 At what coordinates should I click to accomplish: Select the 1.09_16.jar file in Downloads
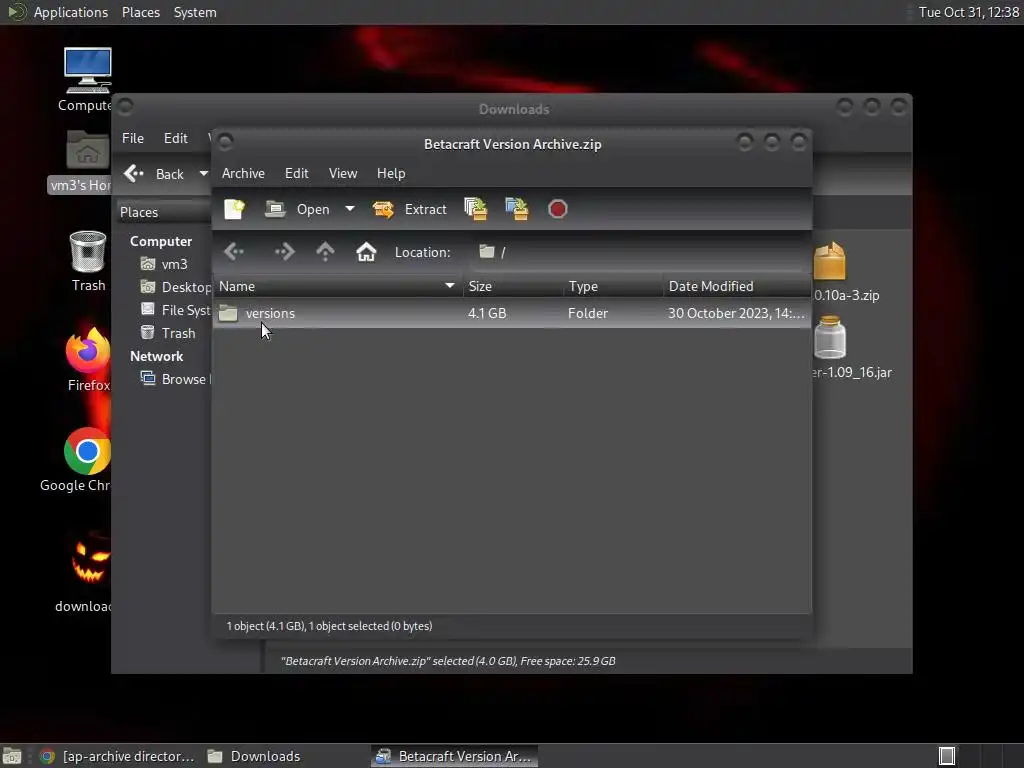[851, 347]
